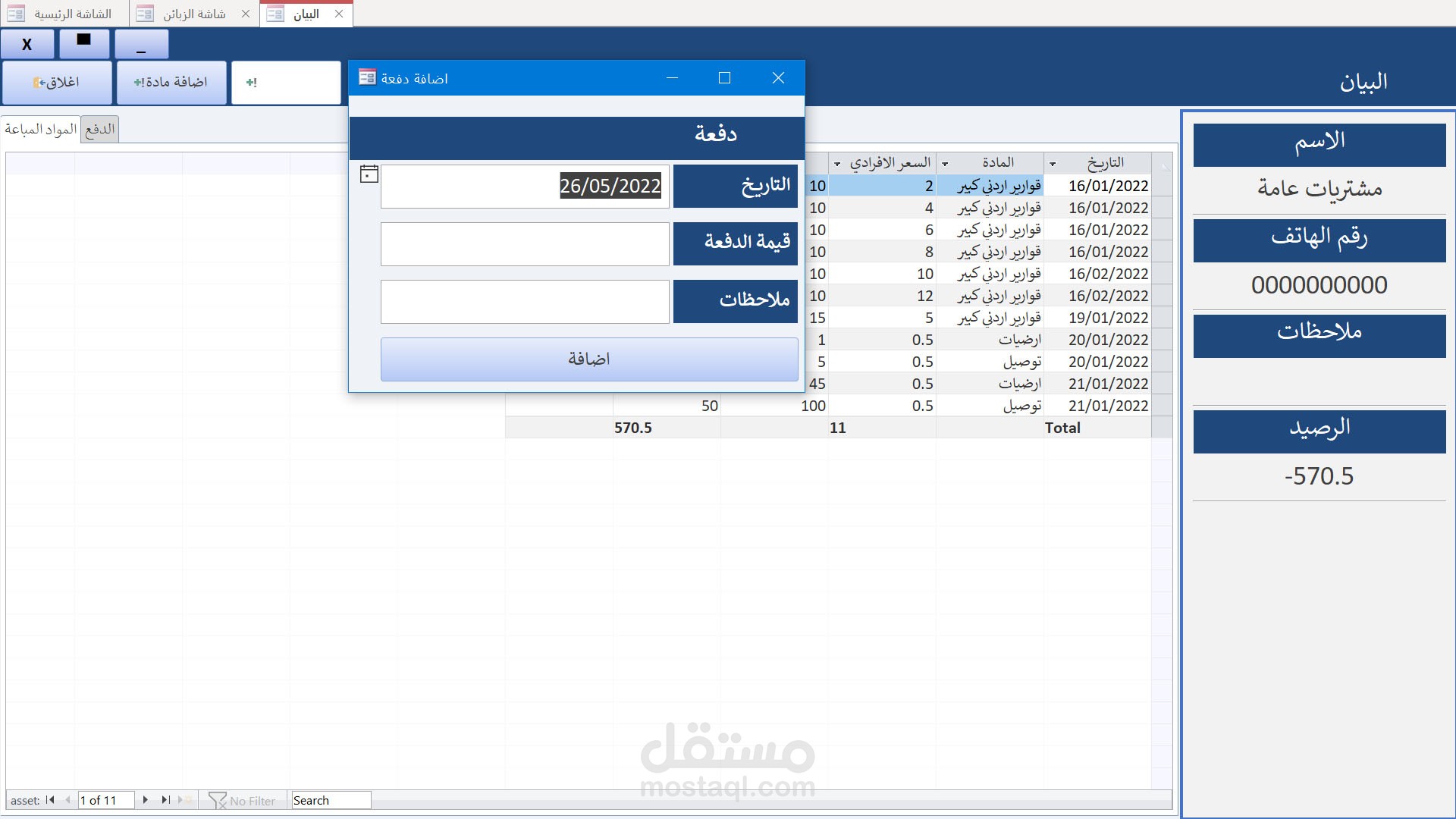
Task: Jump to last record in navigator
Action: click(165, 800)
